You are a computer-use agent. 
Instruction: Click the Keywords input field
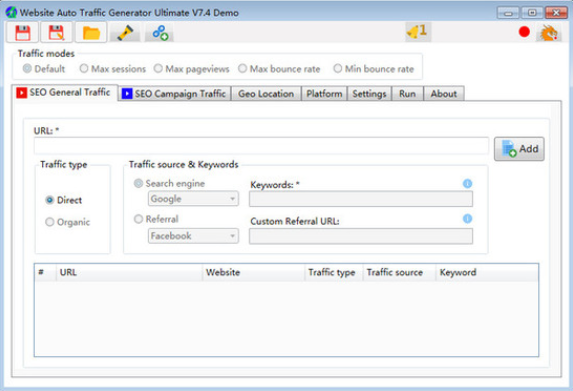361,199
